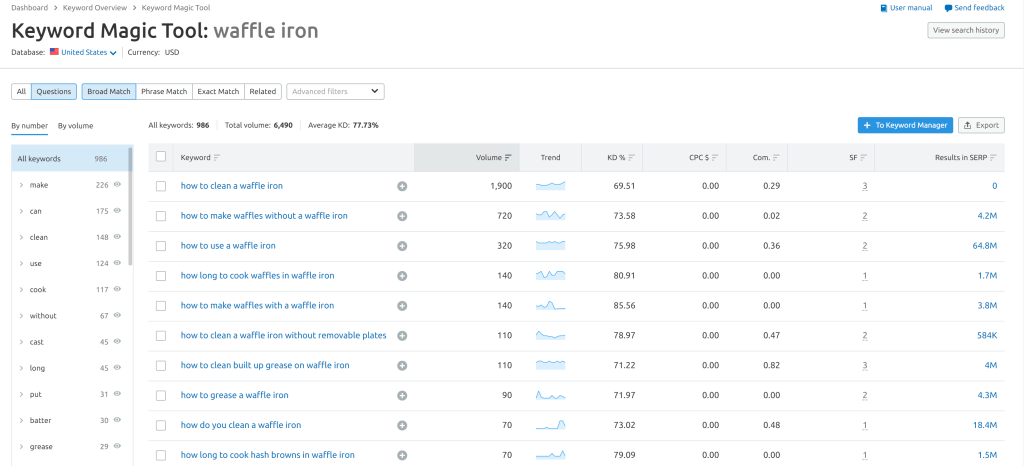Click plus icon beside 'how to clean a waffle iron'
Image resolution: width=1024 pixels, height=466 pixels.
point(402,186)
